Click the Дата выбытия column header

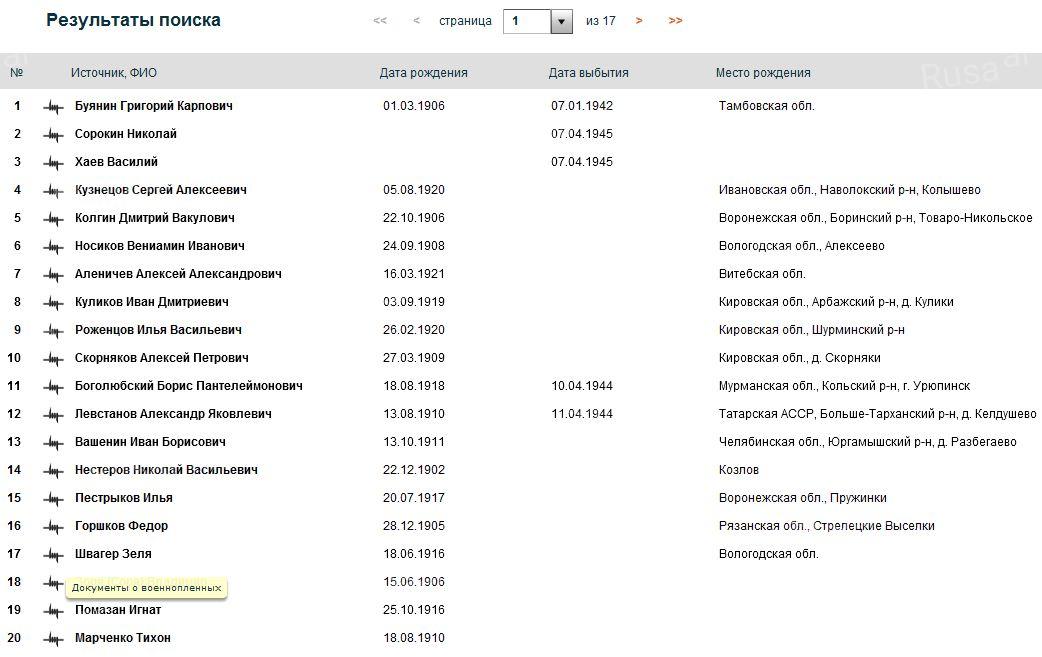pos(588,73)
